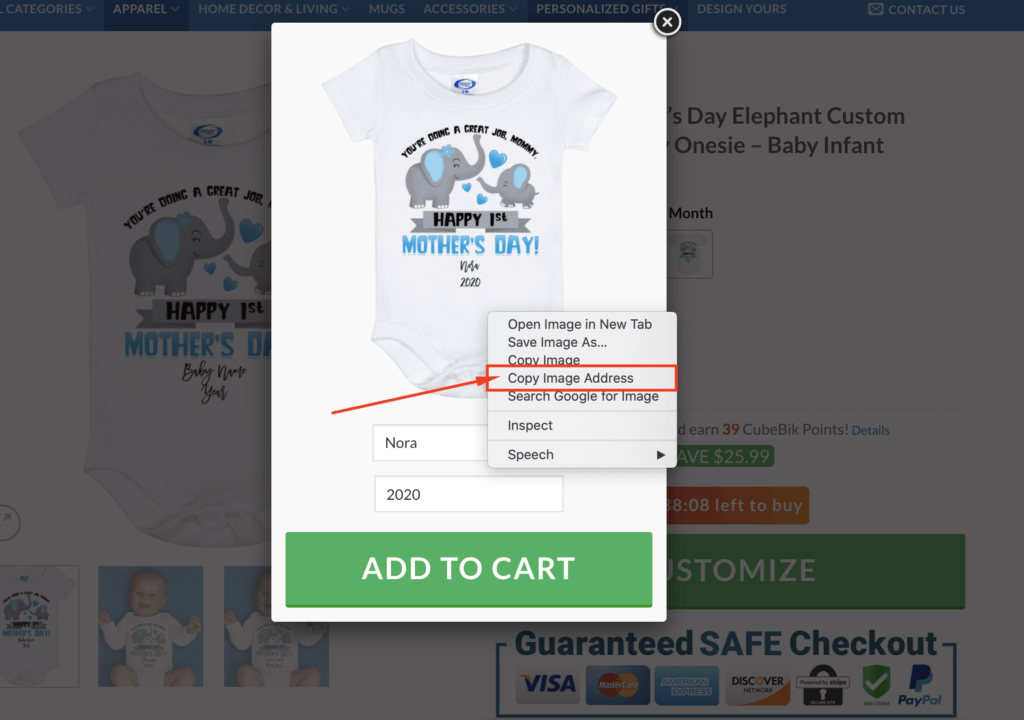The height and width of the screenshot is (720, 1024).
Task: Click the MasterCard payment icon
Action: click(617, 685)
